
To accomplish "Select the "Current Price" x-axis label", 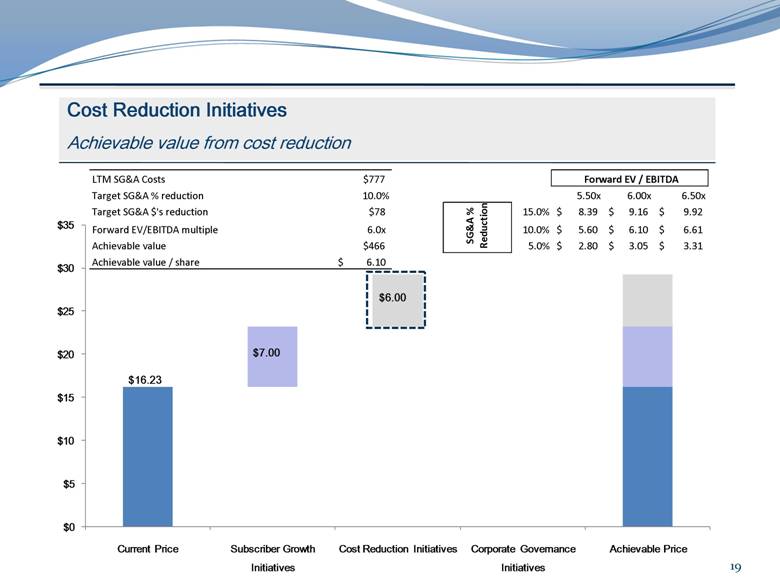I will [148, 549].
